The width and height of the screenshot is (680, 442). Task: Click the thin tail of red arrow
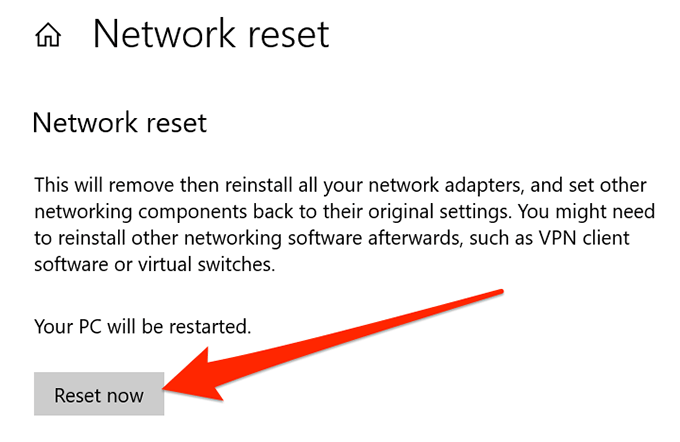(480, 297)
